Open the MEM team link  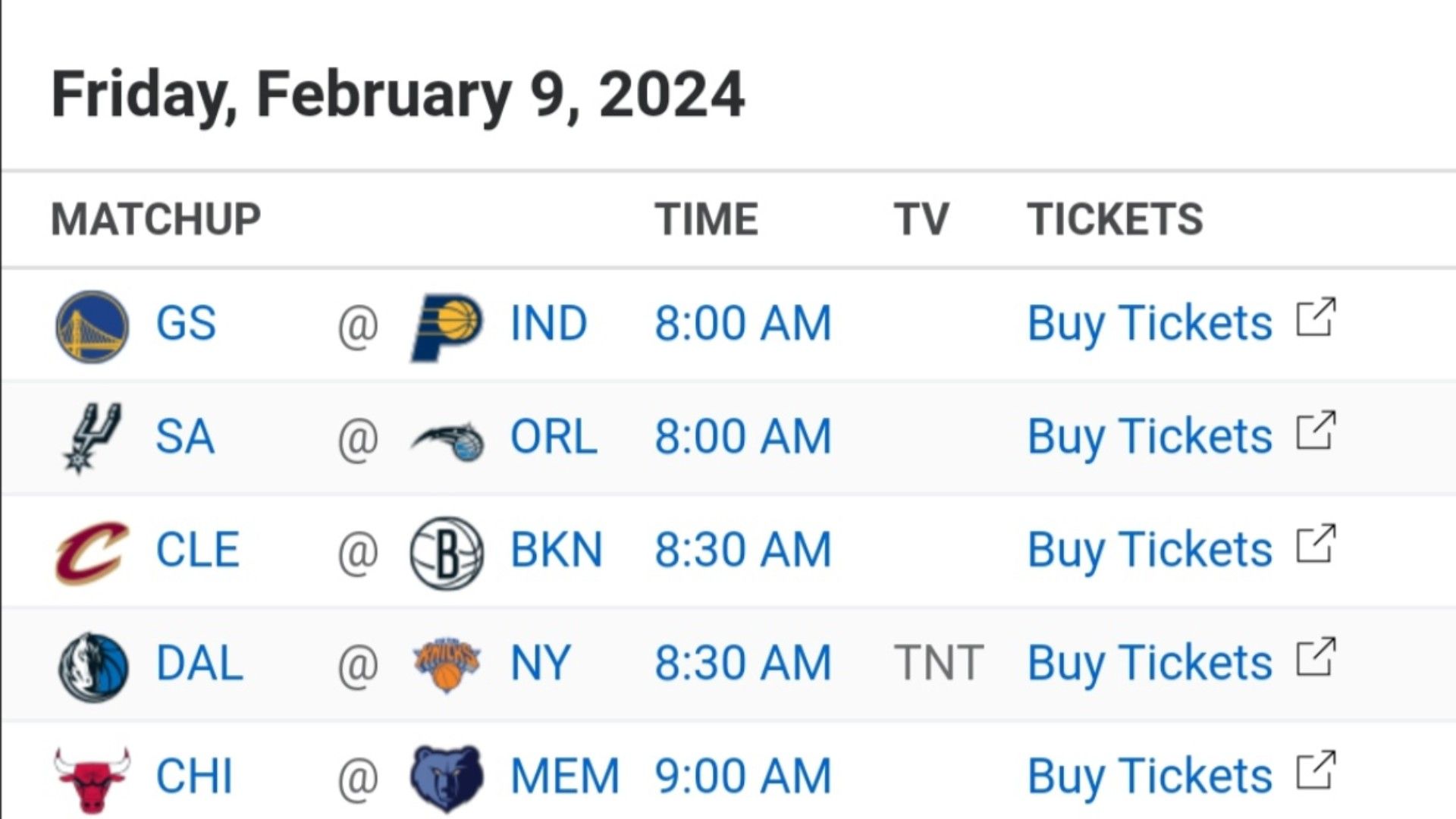click(565, 777)
